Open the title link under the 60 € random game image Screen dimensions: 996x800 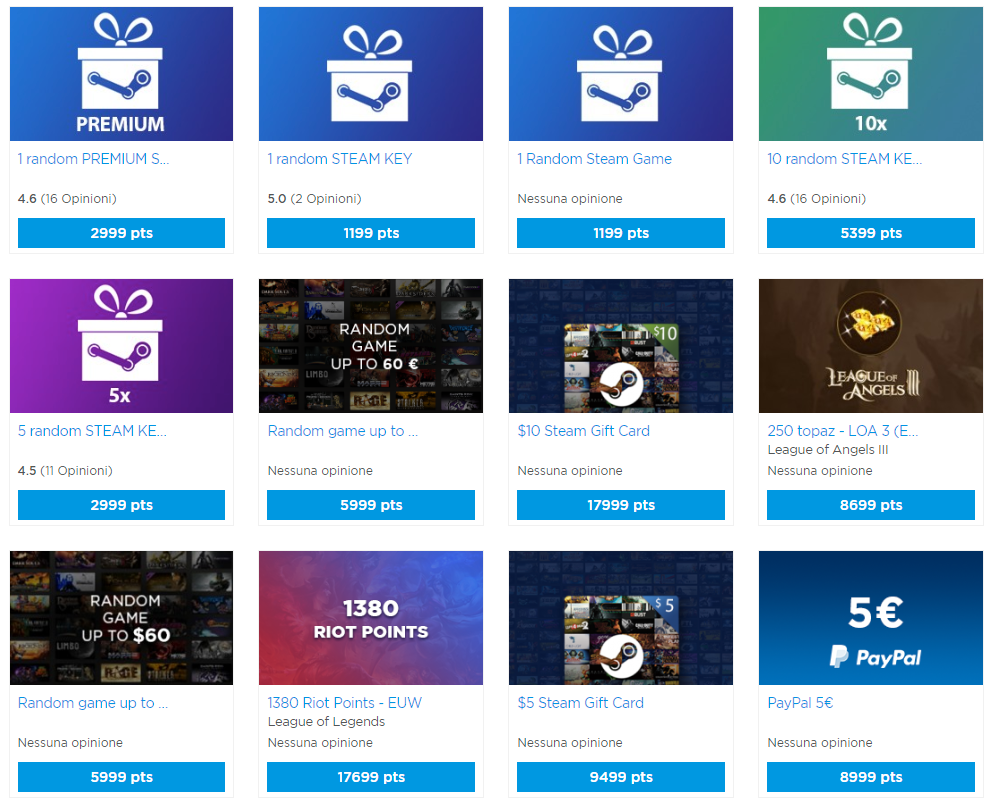tap(342, 431)
